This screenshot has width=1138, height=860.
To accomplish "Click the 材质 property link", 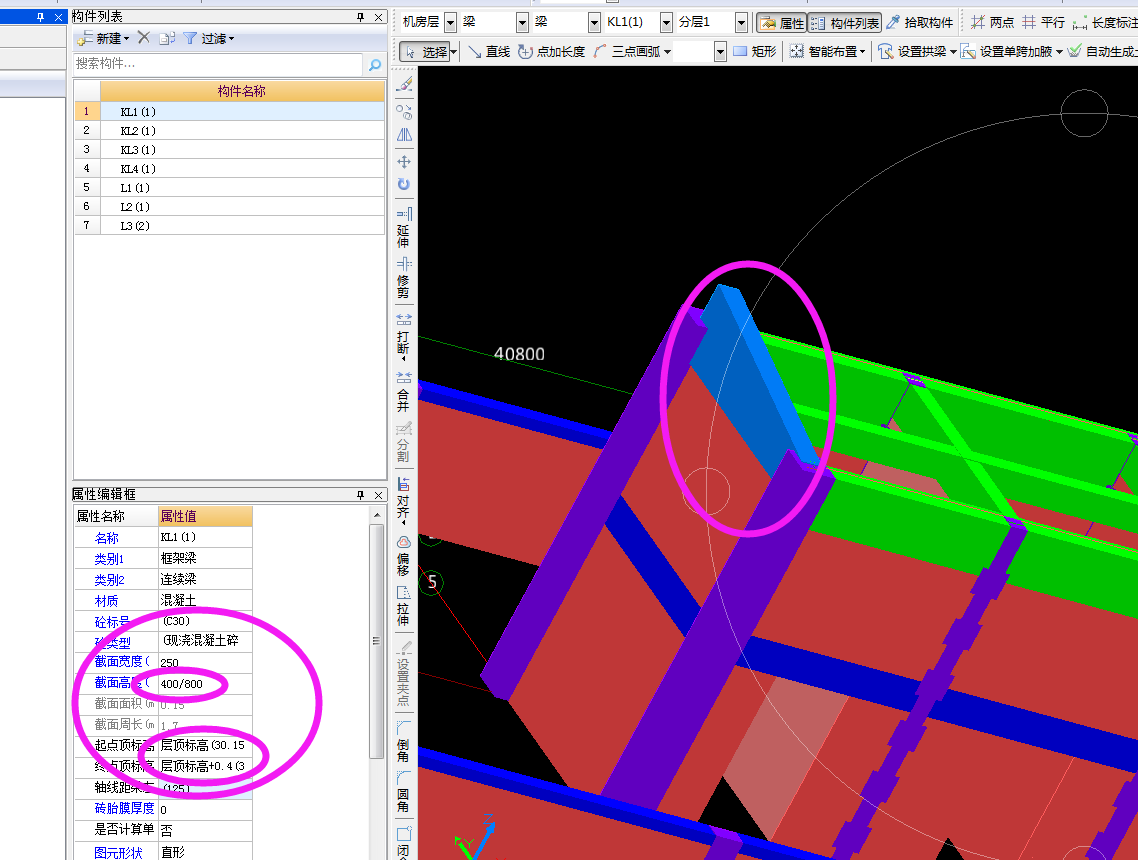I will point(107,601).
